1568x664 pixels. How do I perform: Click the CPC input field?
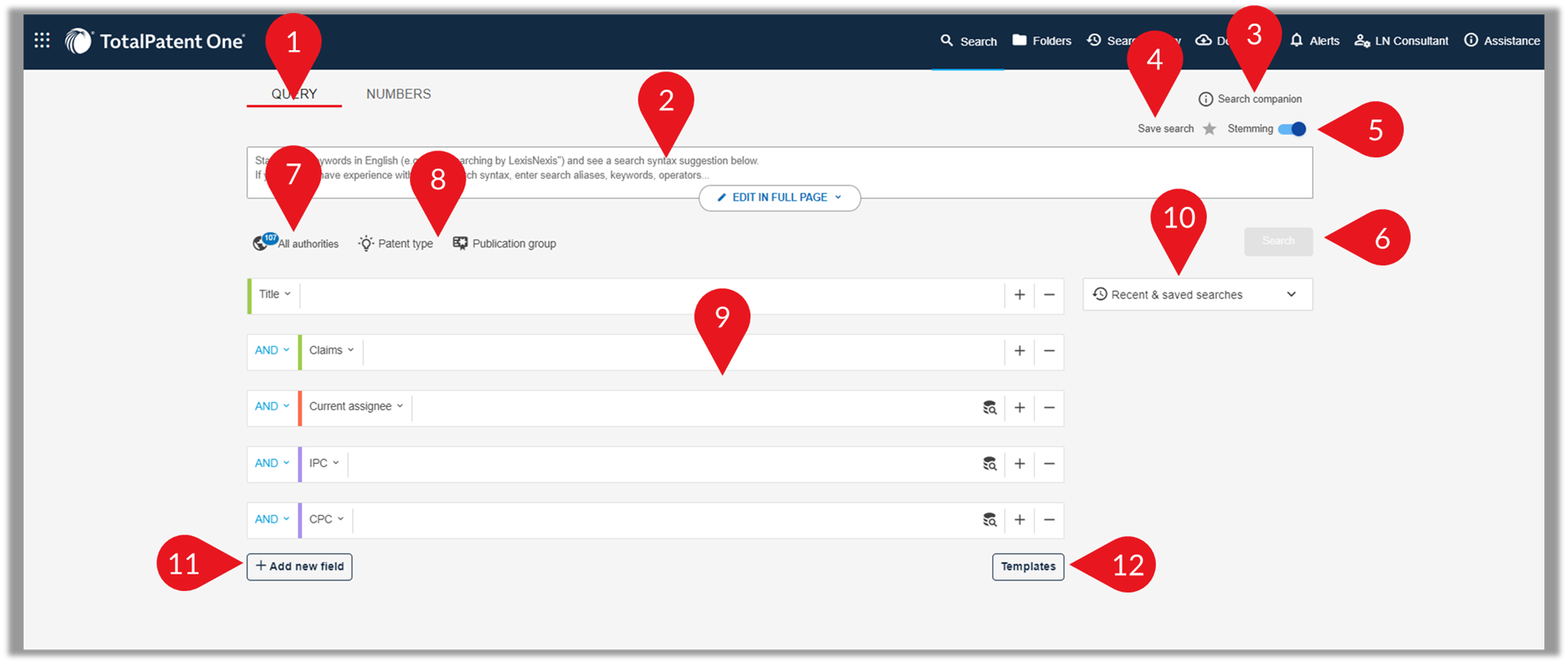coord(665,520)
